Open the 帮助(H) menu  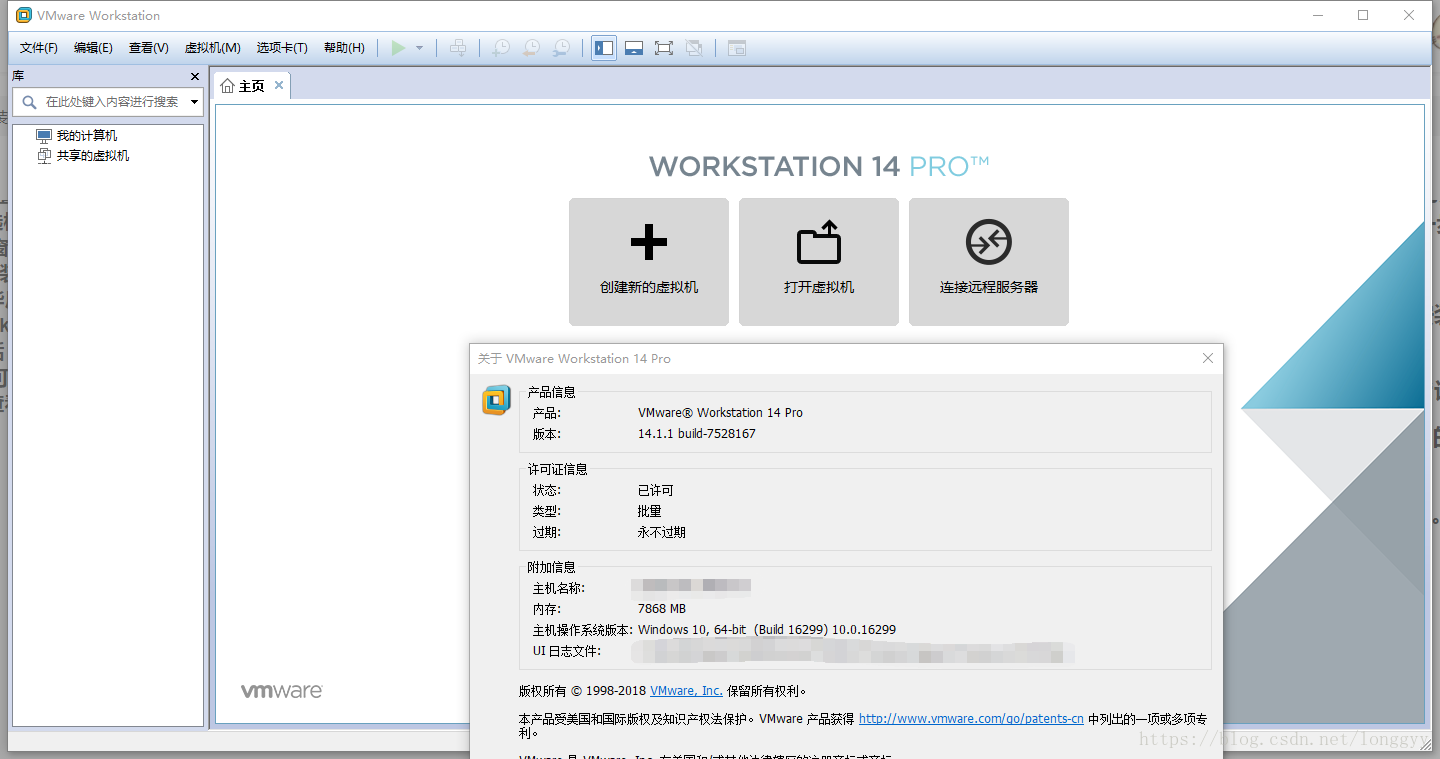(x=344, y=48)
